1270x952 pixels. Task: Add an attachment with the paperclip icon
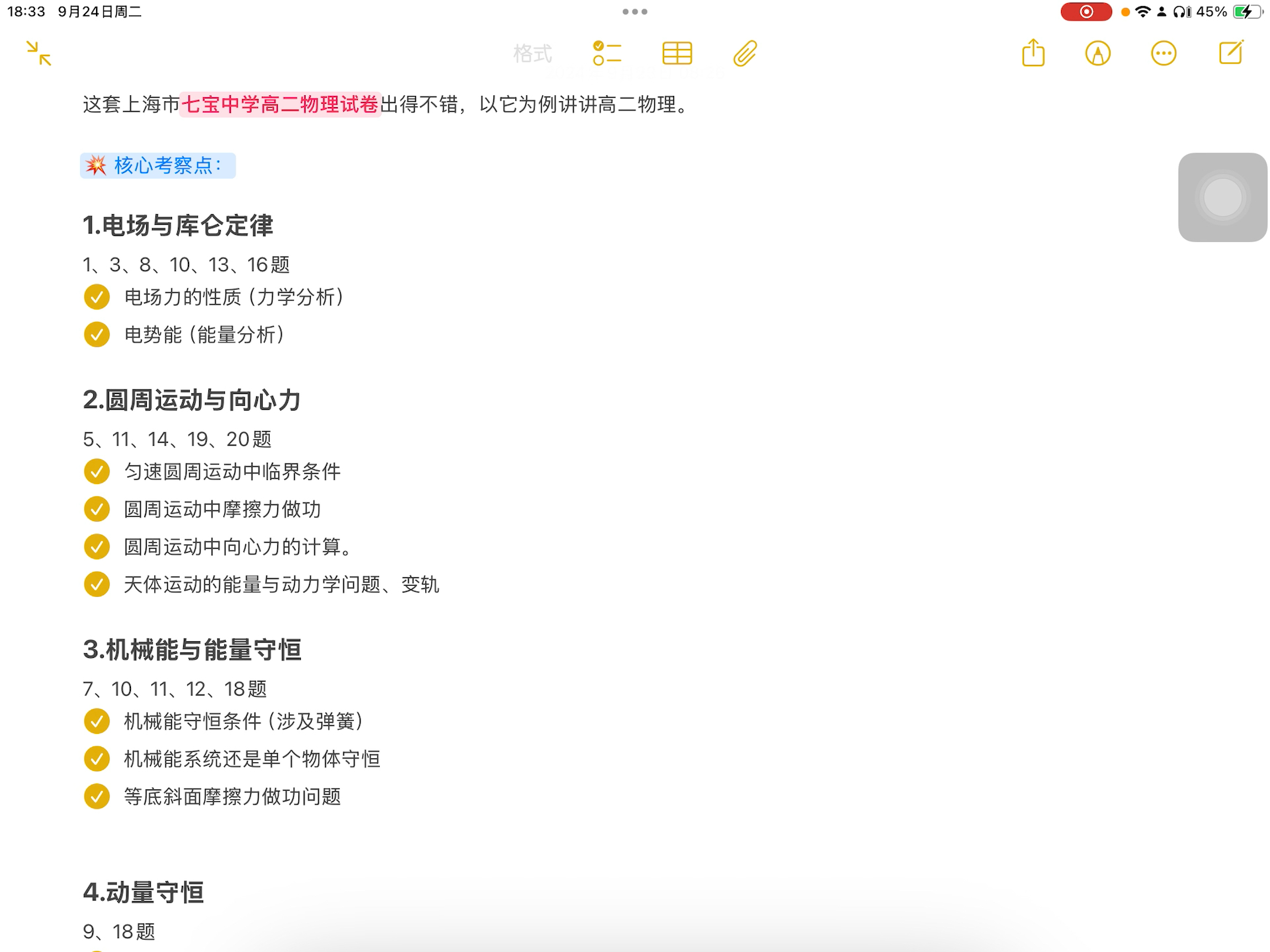(x=745, y=54)
